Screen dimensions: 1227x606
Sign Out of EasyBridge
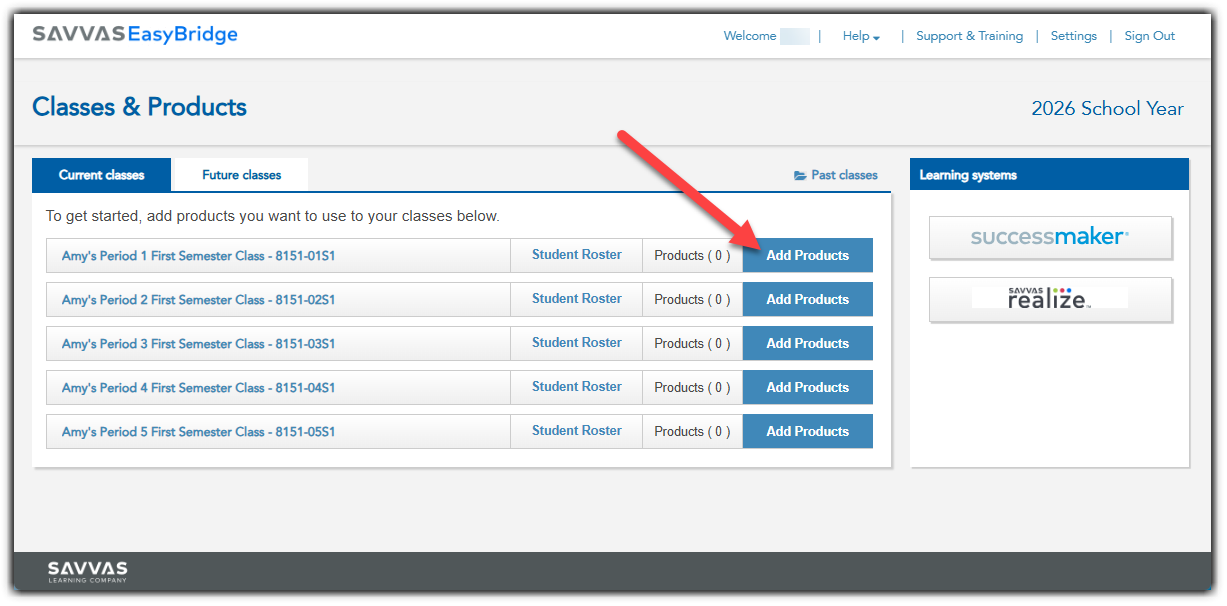coord(1149,36)
